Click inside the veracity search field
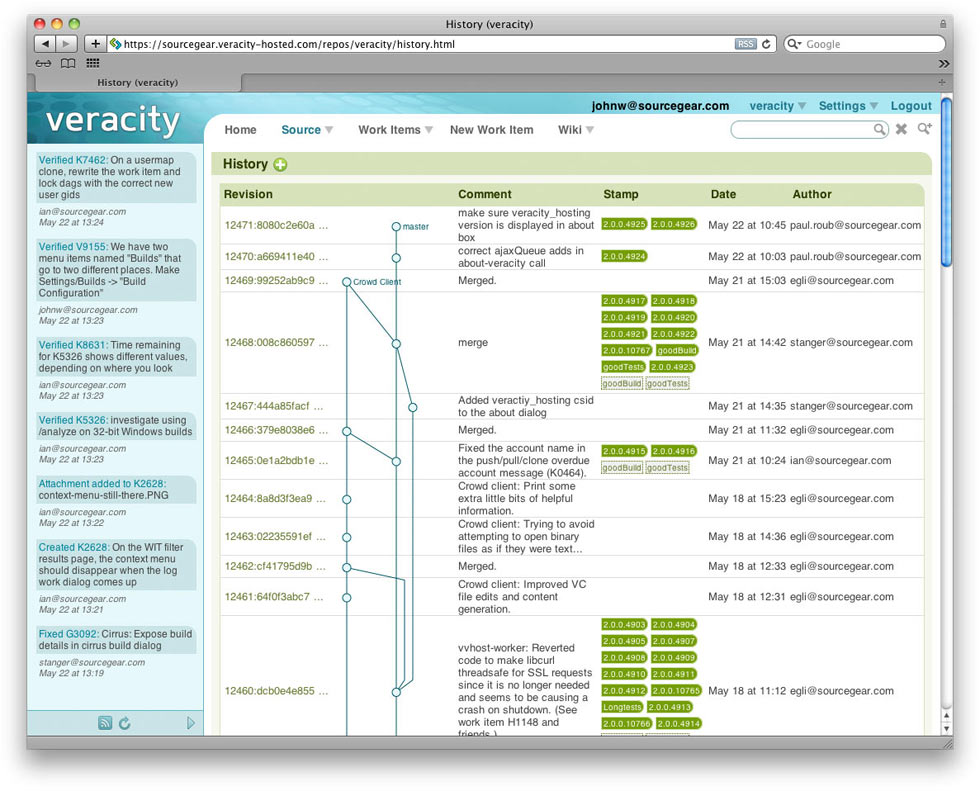Viewport: 980px width, 791px height. tap(805, 130)
